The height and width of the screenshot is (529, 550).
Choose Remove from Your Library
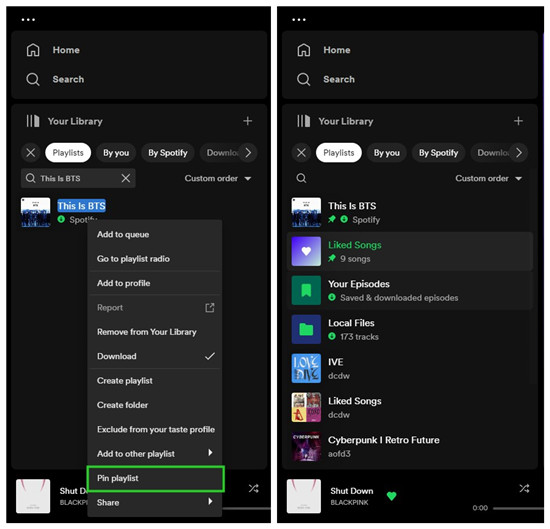(x=155, y=332)
